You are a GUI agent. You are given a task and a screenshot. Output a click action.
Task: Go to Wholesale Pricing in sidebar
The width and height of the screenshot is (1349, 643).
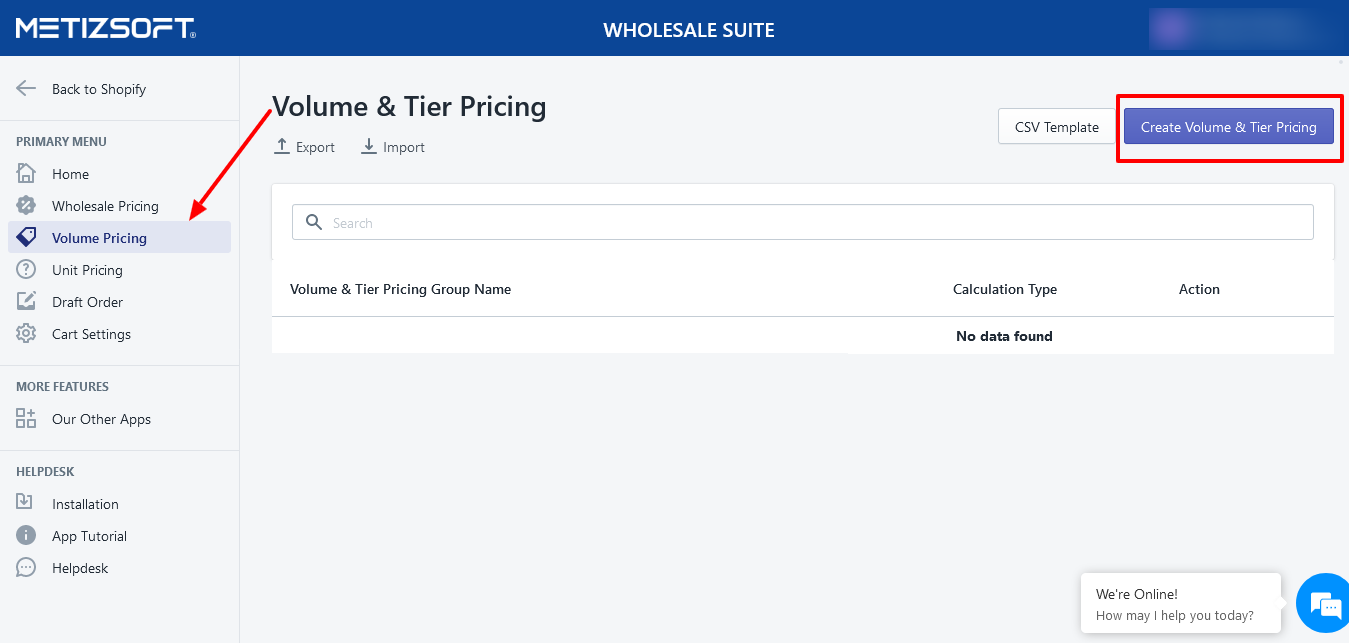tap(105, 206)
